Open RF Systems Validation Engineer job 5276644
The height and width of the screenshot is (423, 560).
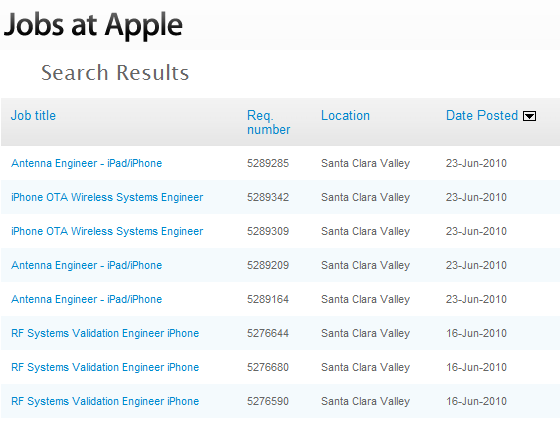click(105, 333)
